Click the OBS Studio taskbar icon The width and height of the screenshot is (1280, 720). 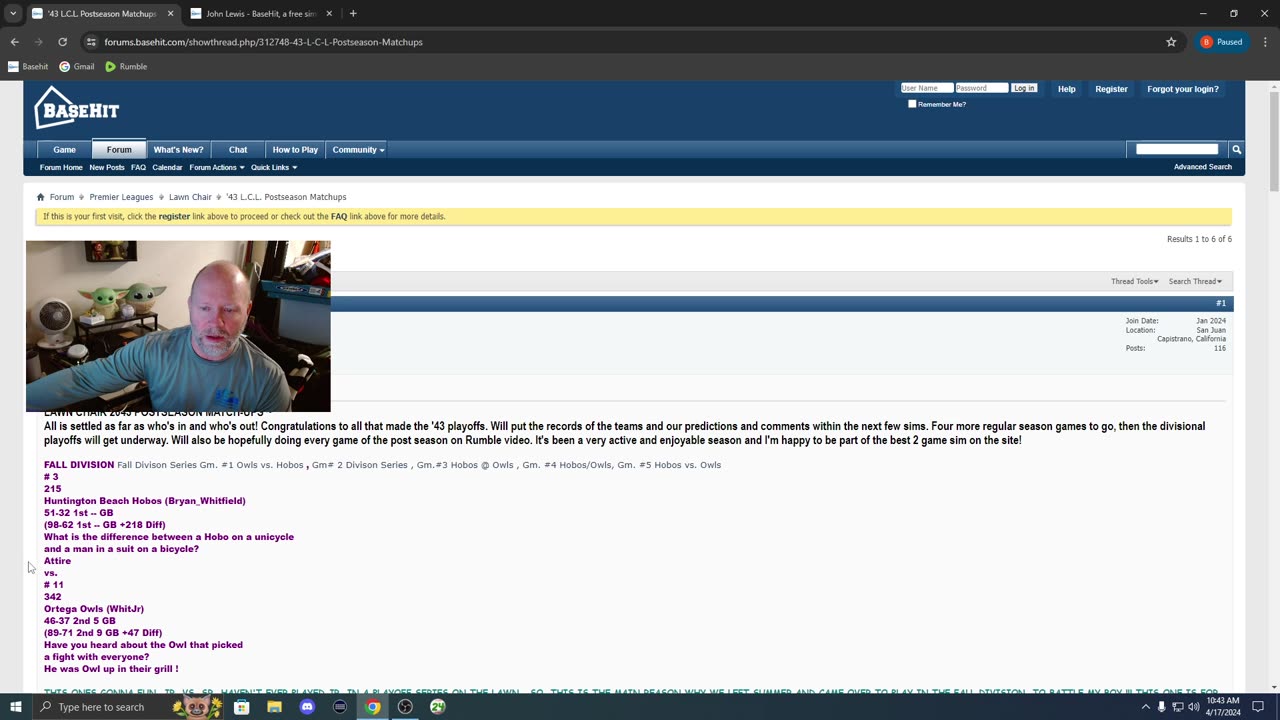405,707
